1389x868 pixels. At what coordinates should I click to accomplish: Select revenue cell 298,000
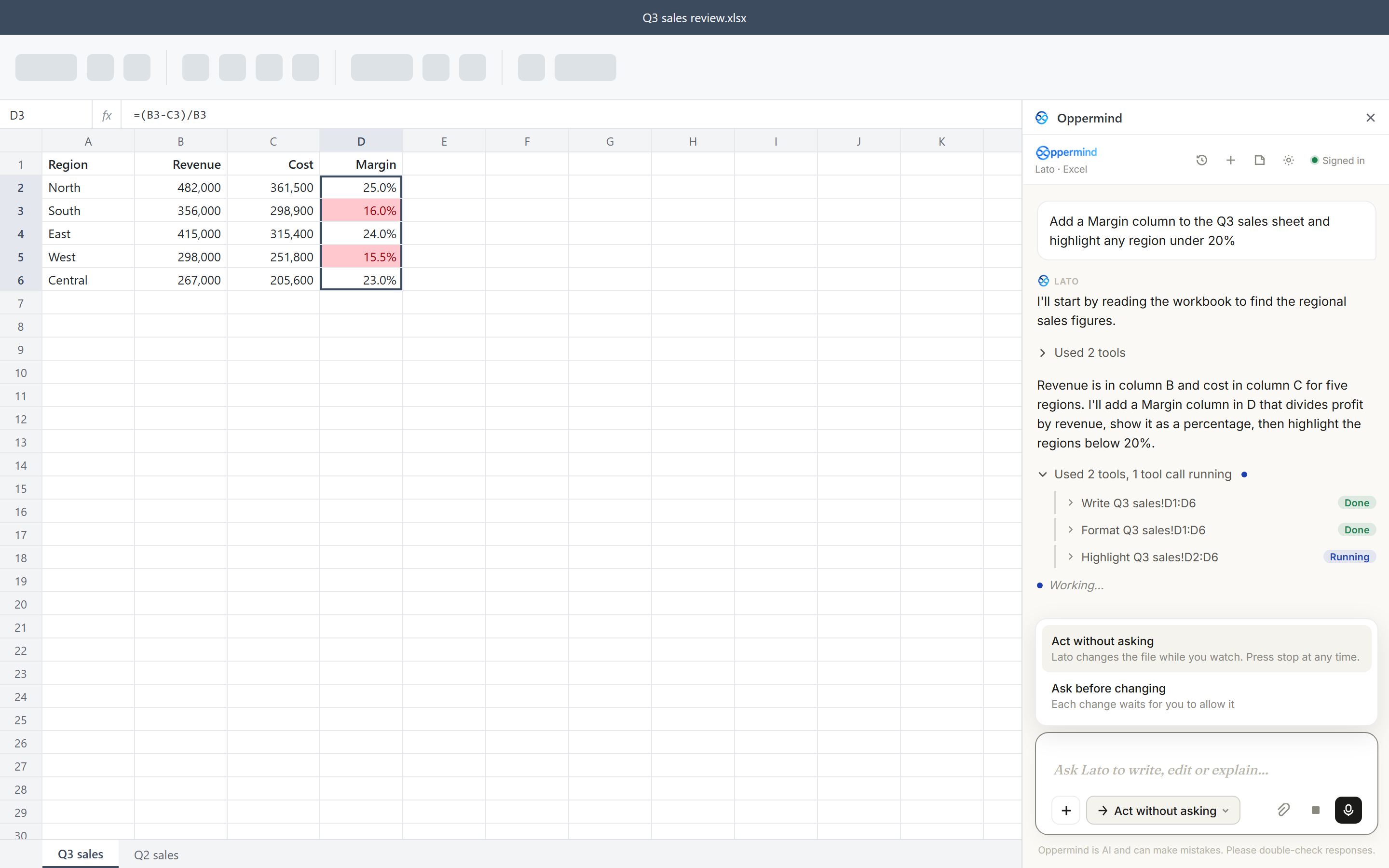tap(181, 257)
